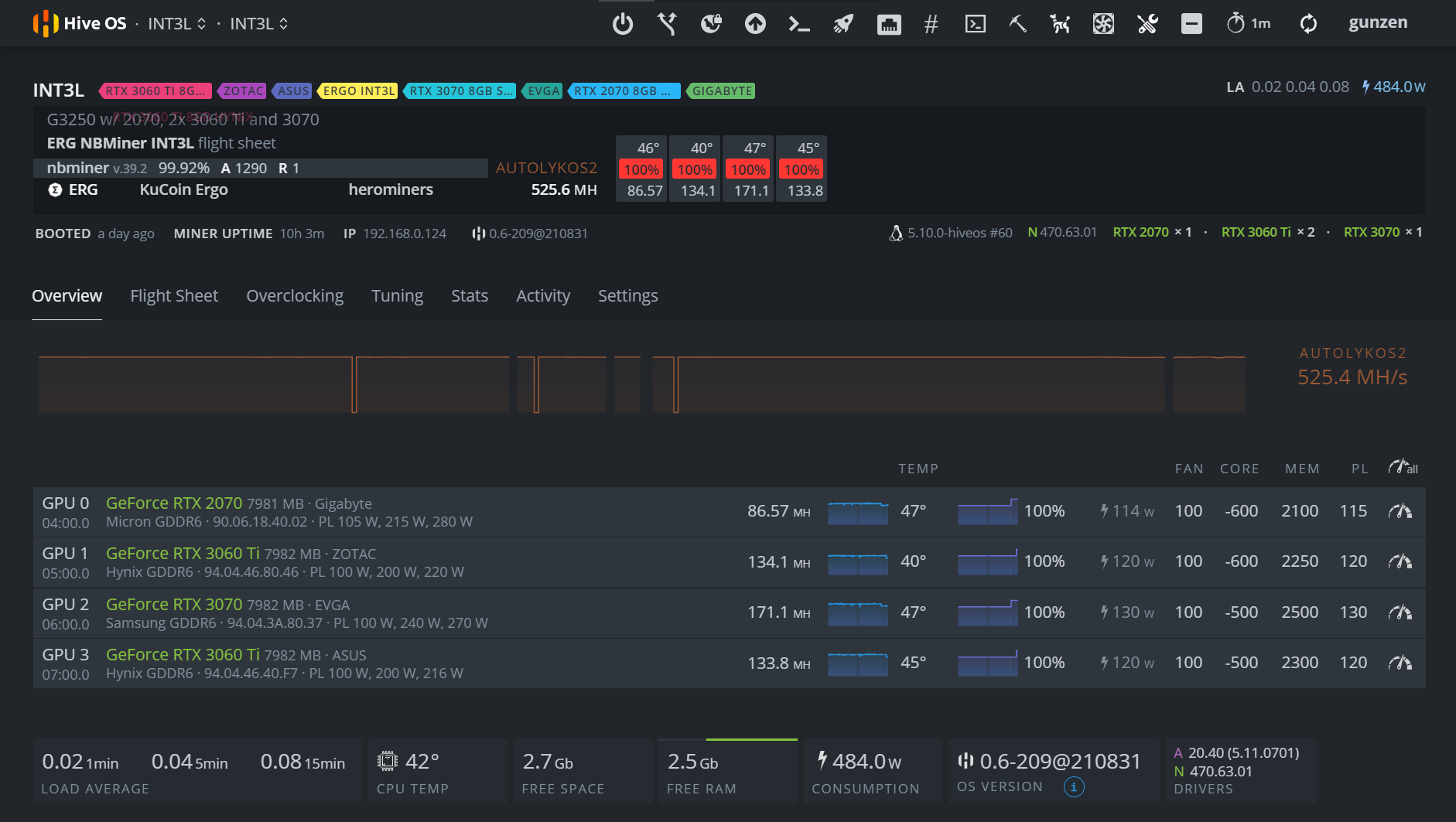This screenshot has width=1456, height=822.
Task: Open the 1m refresh interval timer
Action: point(1248,24)
